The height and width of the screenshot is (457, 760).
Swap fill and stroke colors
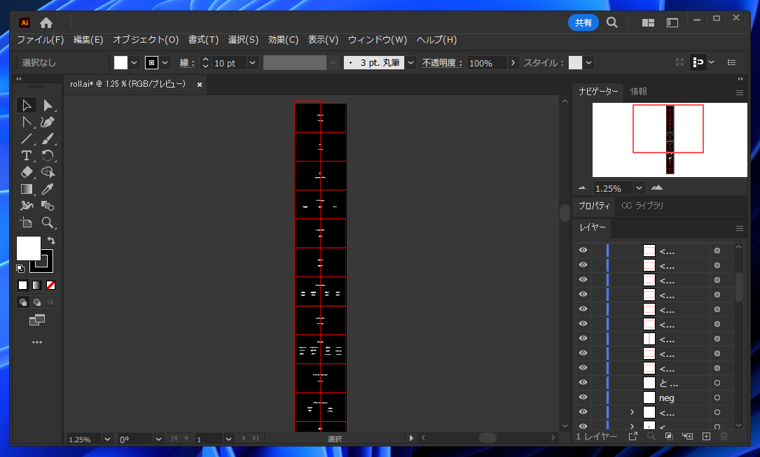51,240
